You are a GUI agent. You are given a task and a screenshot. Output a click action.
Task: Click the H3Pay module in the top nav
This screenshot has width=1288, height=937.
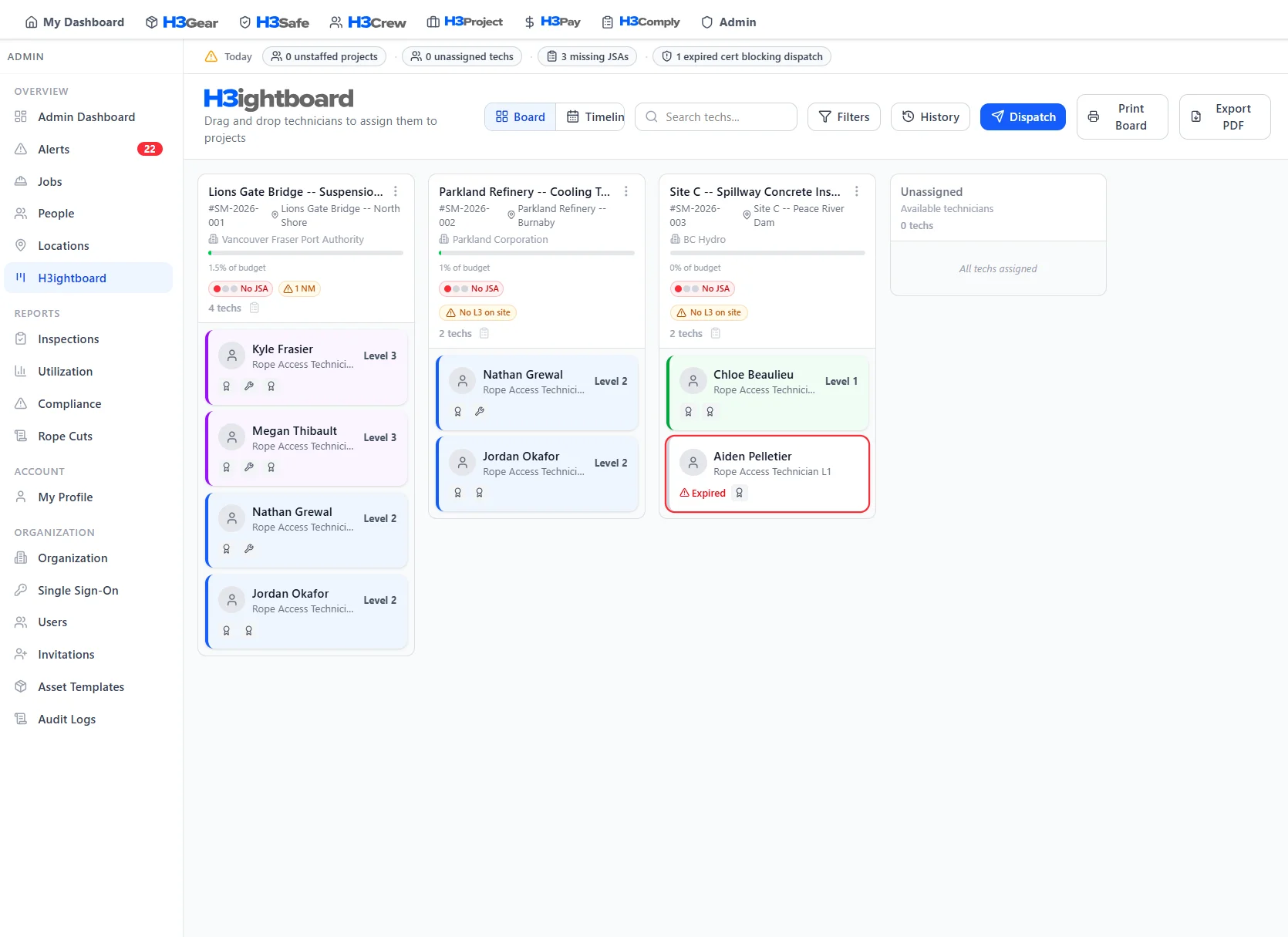click(552, 22)
